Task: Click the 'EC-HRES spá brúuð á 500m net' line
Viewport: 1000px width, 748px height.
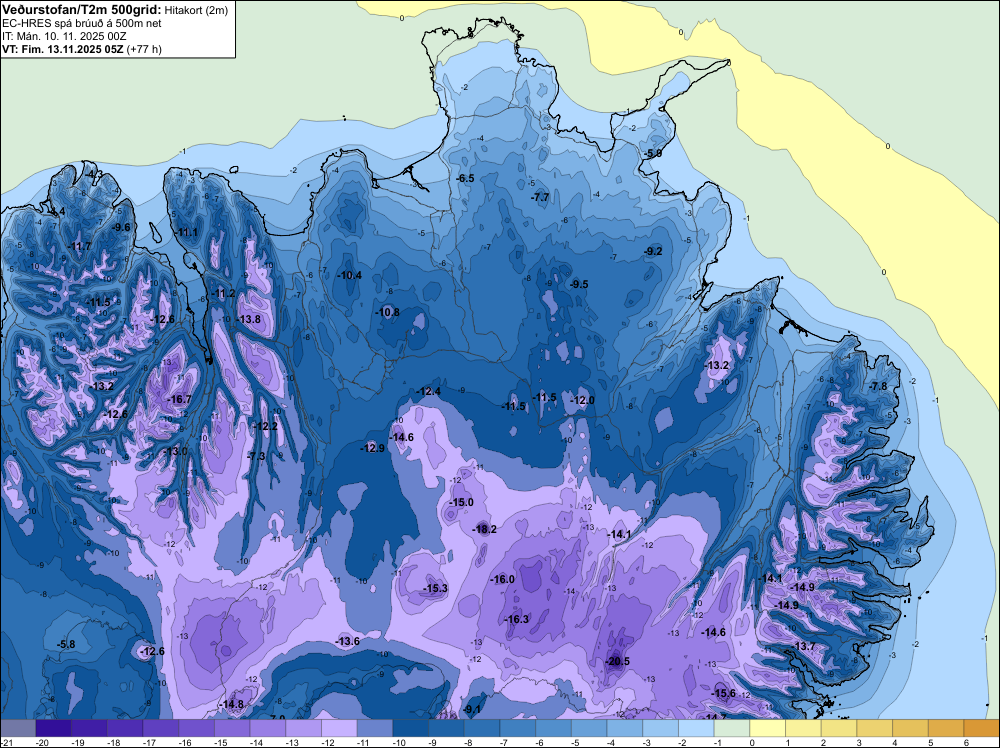Action: click(x=82, y=23)
